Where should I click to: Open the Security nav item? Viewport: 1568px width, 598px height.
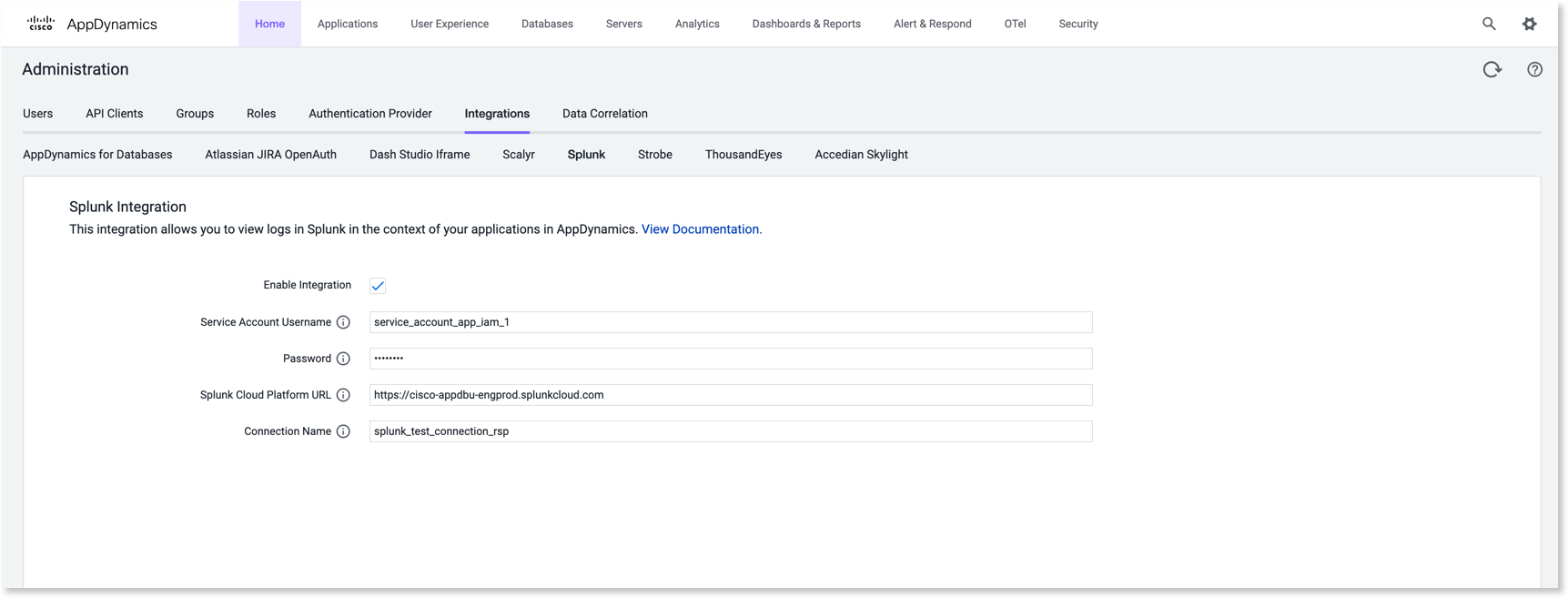1078,24
